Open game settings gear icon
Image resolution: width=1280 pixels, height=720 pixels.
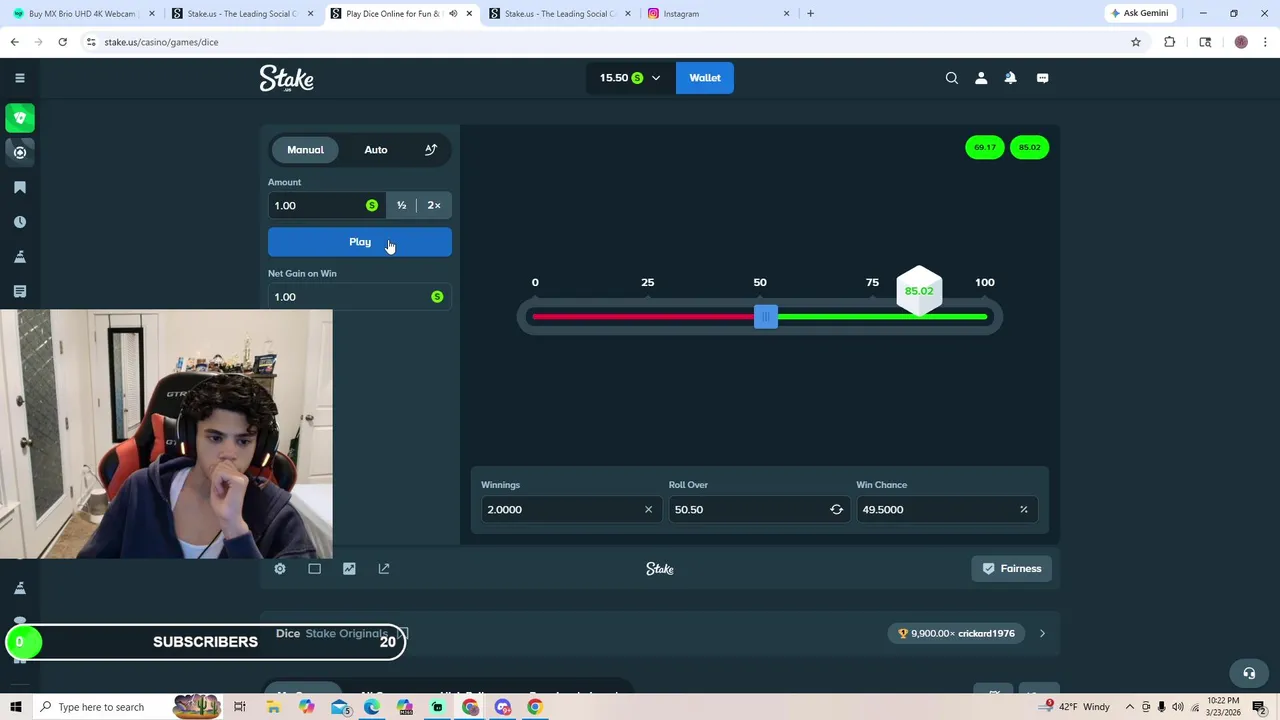point(280,569)
